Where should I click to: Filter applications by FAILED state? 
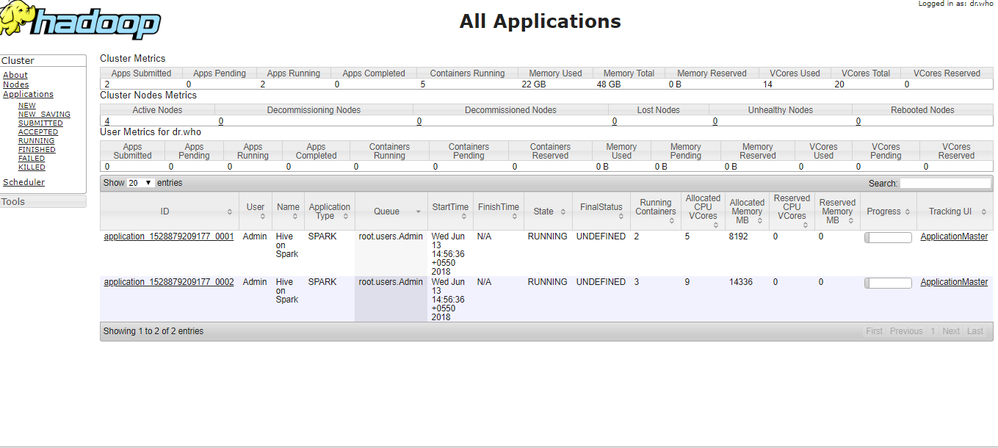(x=32, y=158)
